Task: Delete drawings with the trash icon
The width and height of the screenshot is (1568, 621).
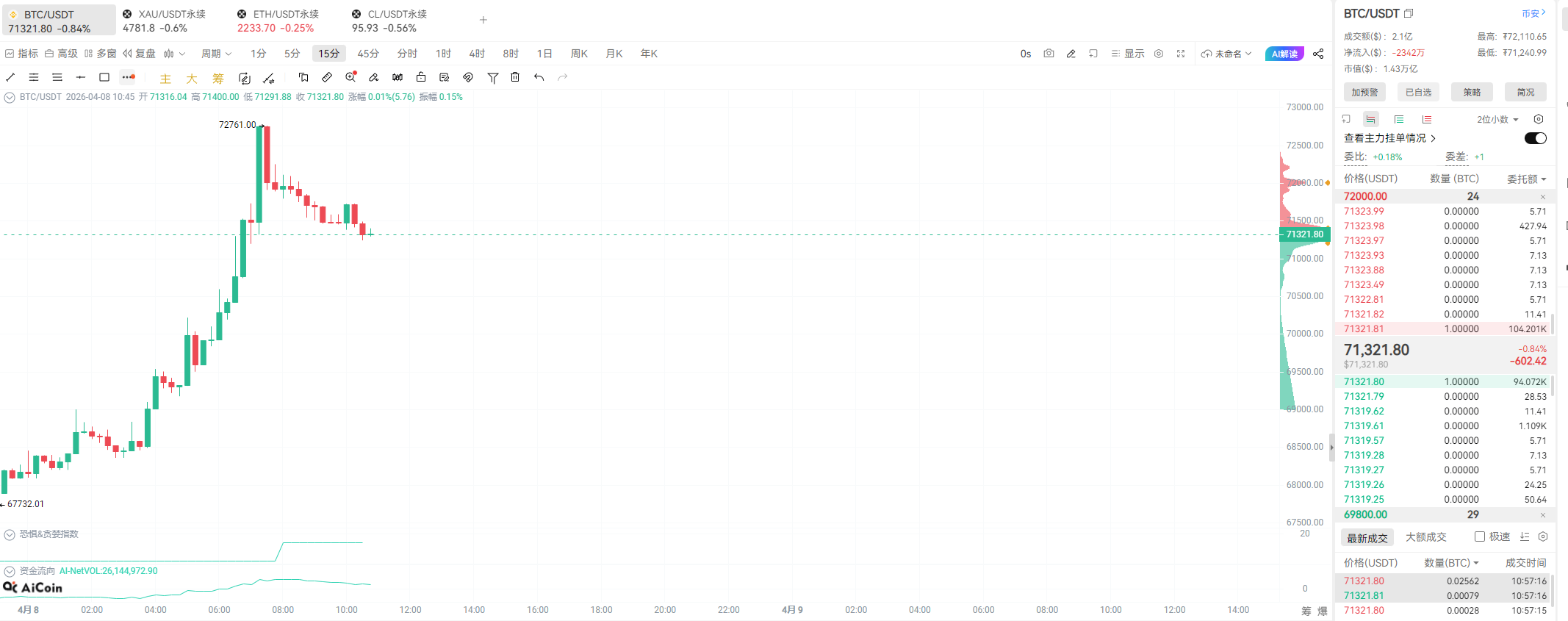Action: pos(515,77)
